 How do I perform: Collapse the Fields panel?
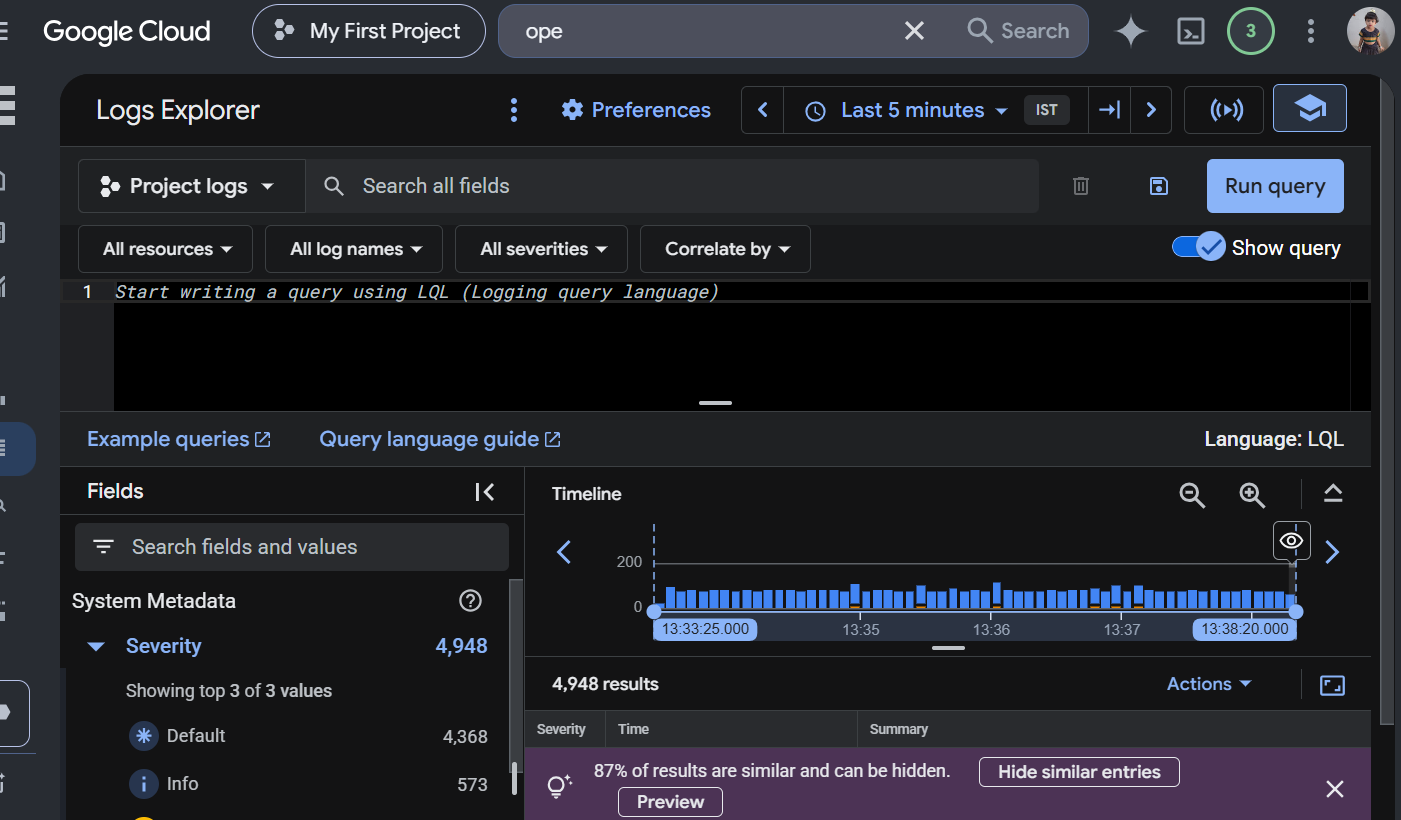(x=485, y=491)
